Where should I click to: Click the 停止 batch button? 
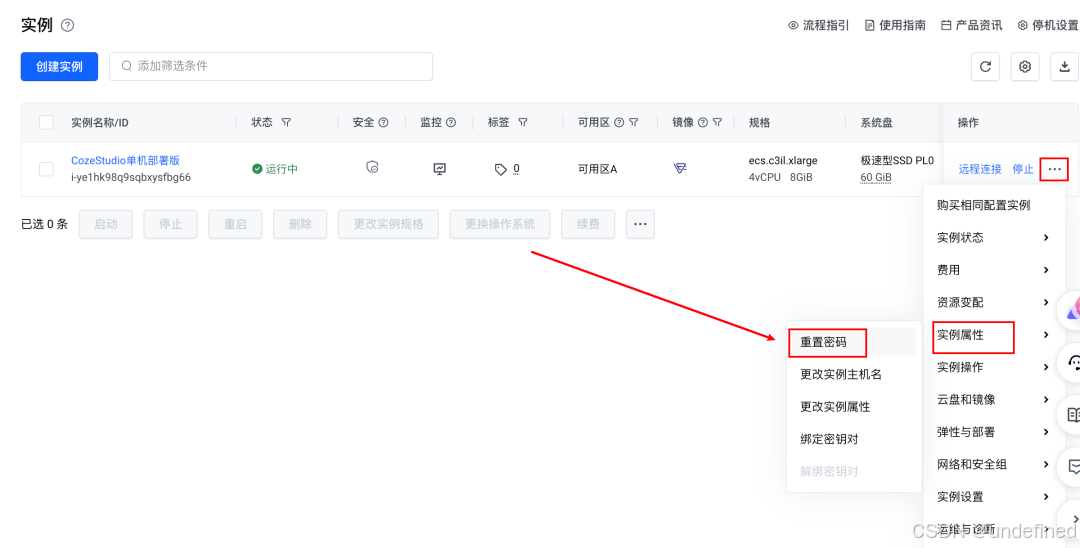170,224
